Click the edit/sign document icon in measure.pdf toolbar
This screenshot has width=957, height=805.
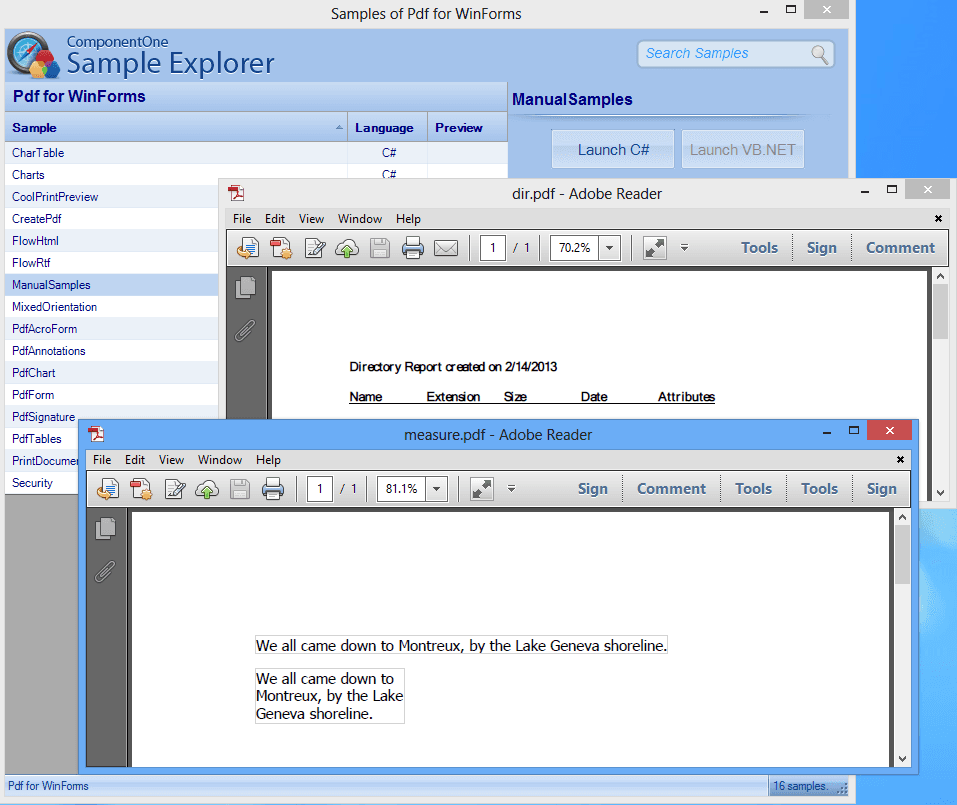coord(175,489)
